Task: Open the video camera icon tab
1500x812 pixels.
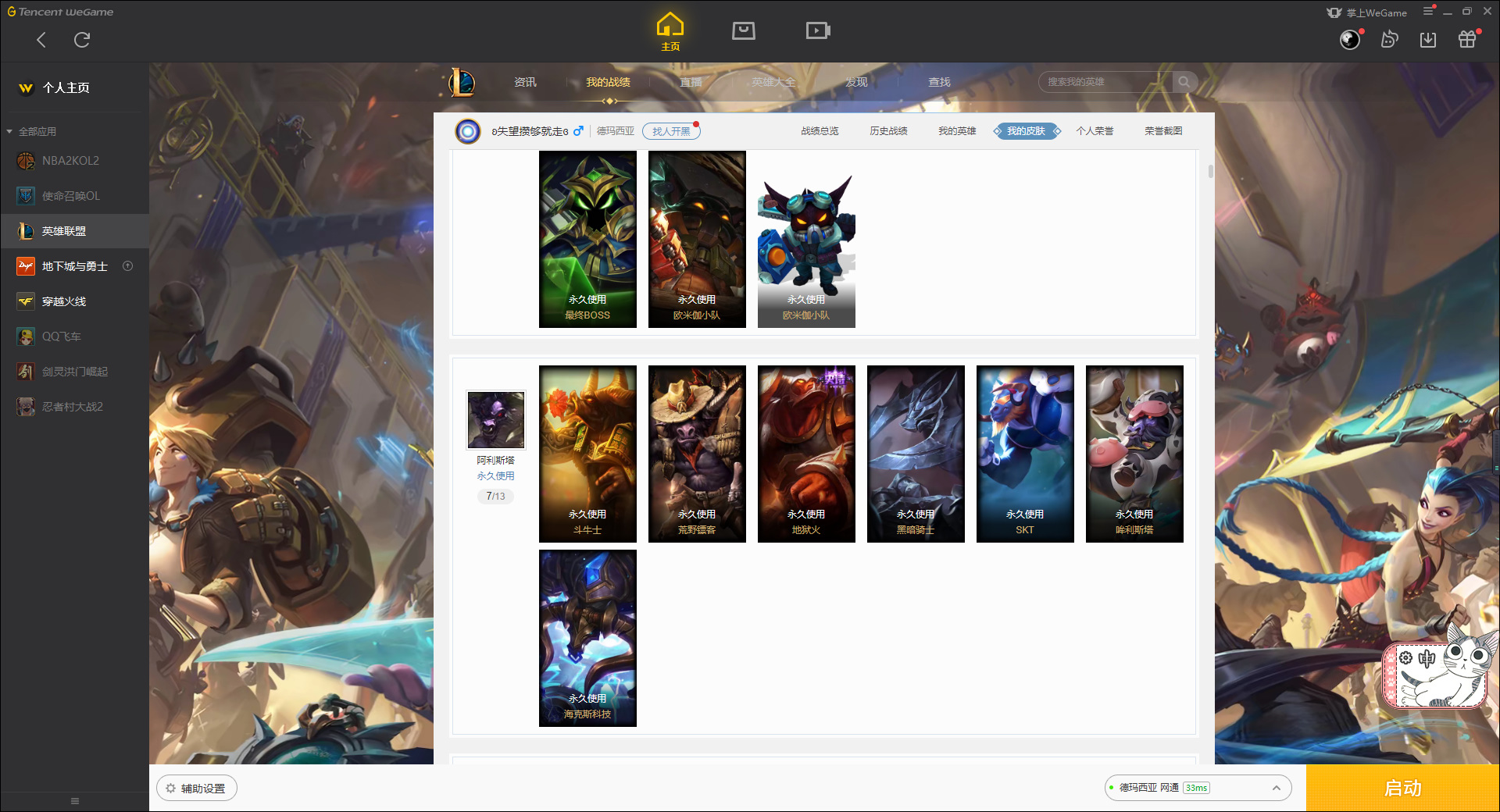Action: [818, 30]
